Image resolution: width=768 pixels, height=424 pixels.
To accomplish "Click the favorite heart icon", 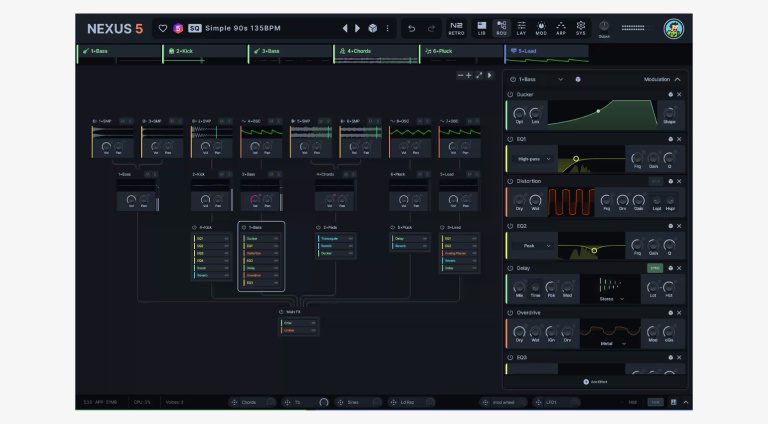I will click(x=163, y=28).
